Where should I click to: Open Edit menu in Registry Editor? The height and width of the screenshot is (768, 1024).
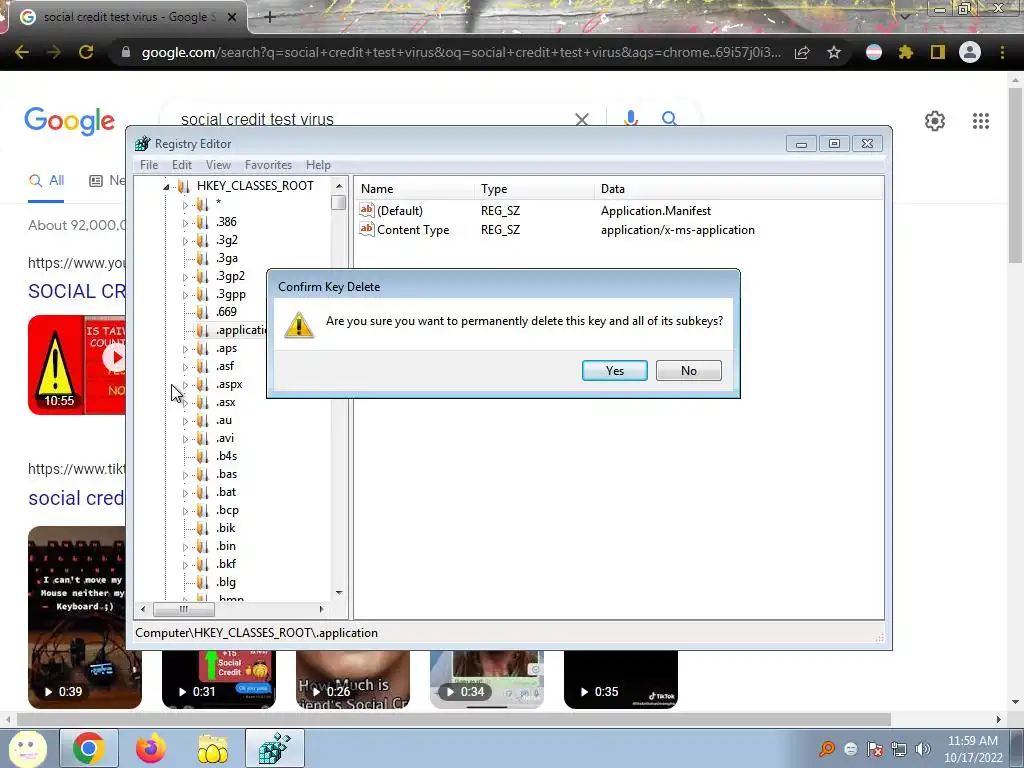click(x=182, y=165)
